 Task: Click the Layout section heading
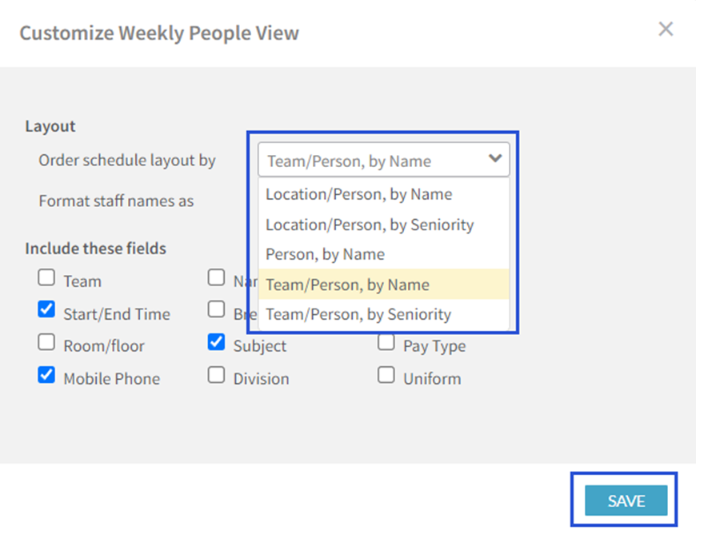click(50, 126)
